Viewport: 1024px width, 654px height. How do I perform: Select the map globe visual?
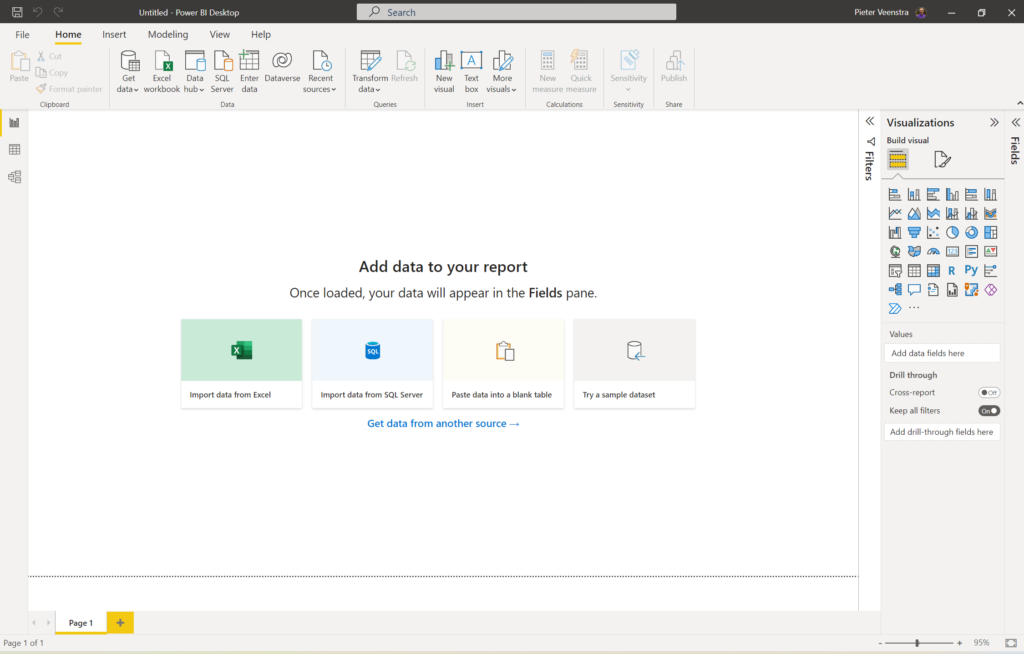coord(895,252)
